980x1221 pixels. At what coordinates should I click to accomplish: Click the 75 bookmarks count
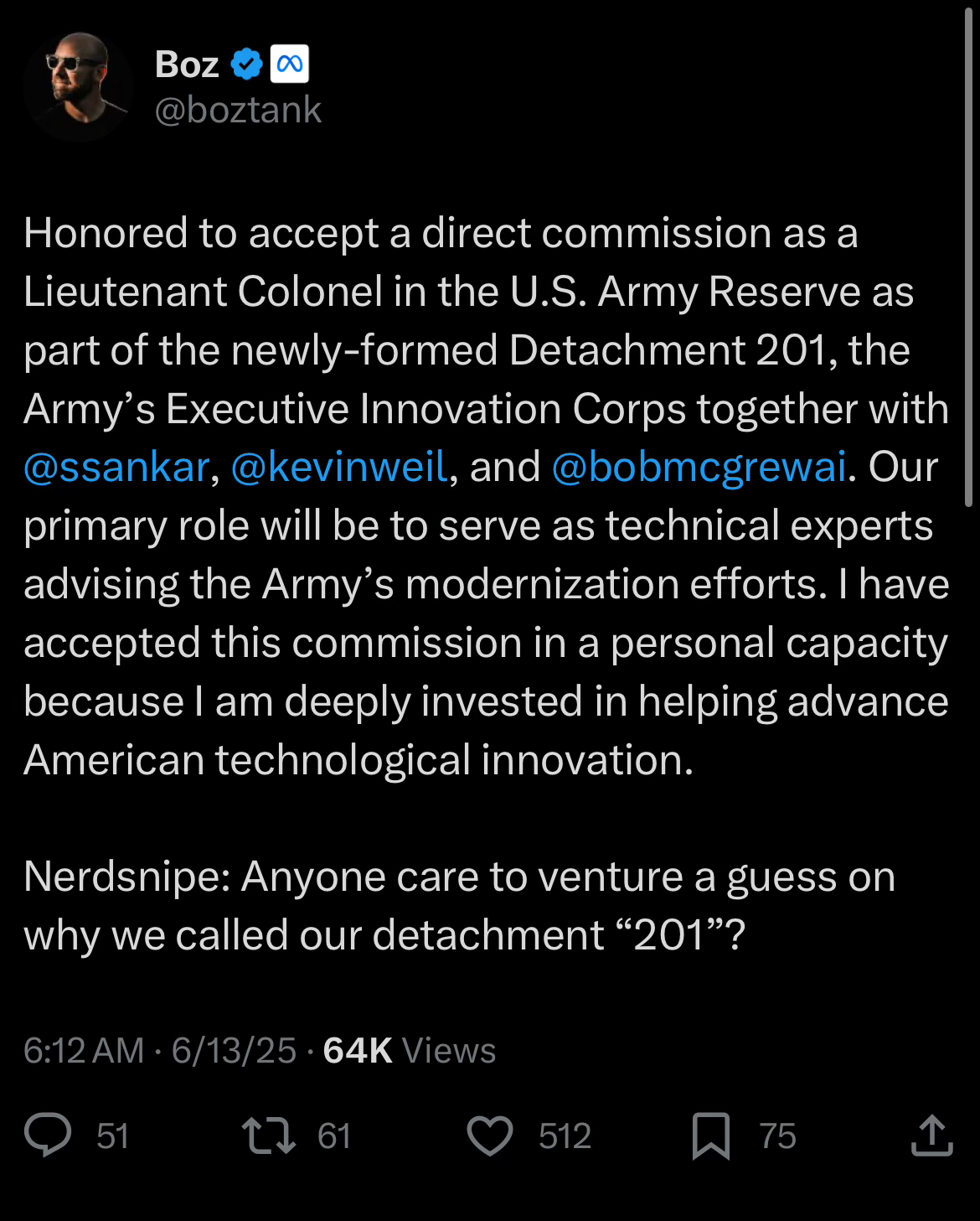click(777, 1136)
